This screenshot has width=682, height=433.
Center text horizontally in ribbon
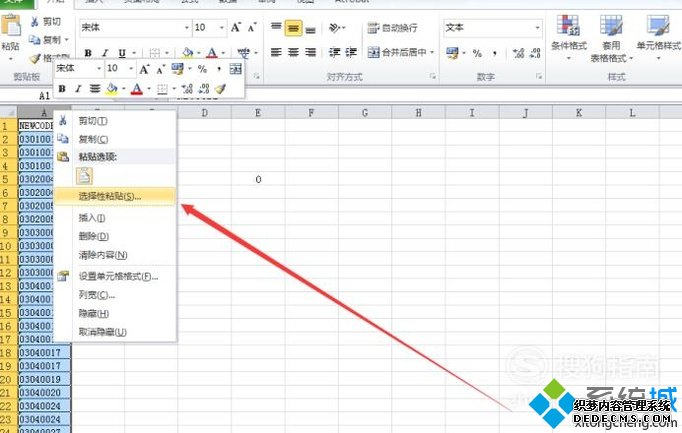pyautogui.click(x=294, y=53)
